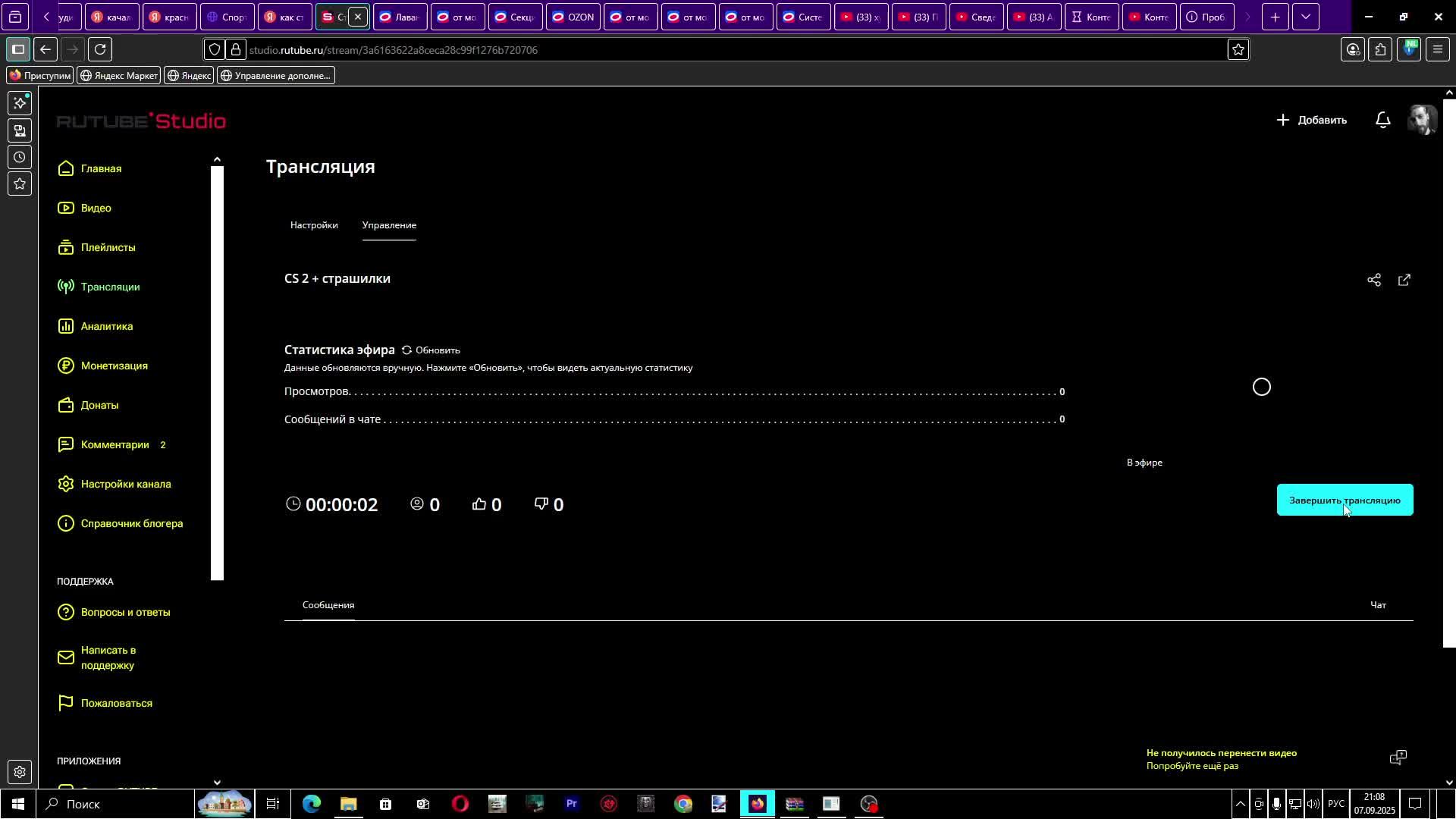The image size is (1456, 819).
Task: Bookmark this page with the star icon
Action: click(1238, 50)
